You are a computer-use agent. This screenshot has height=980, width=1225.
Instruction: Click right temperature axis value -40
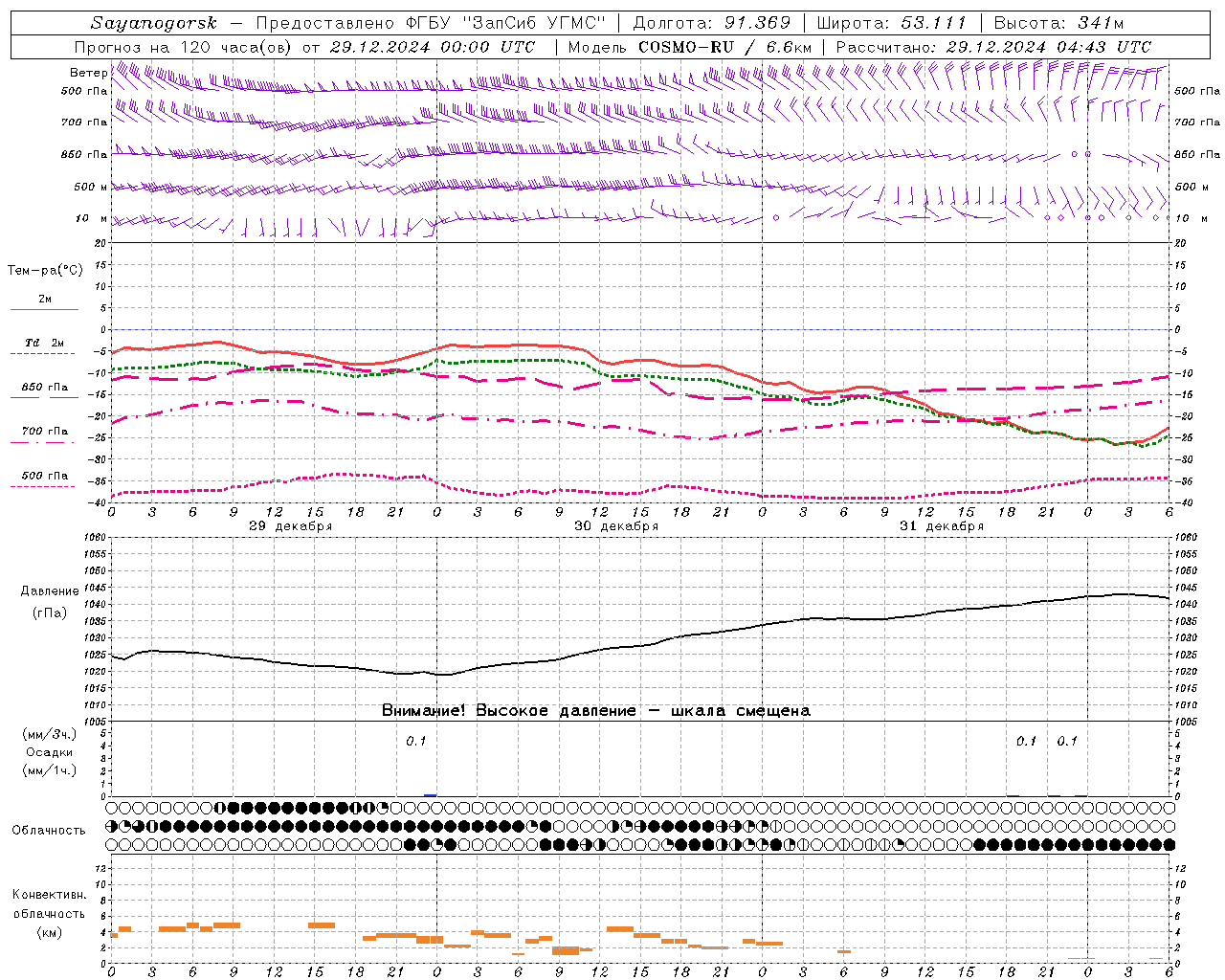tap(1183, 502)
